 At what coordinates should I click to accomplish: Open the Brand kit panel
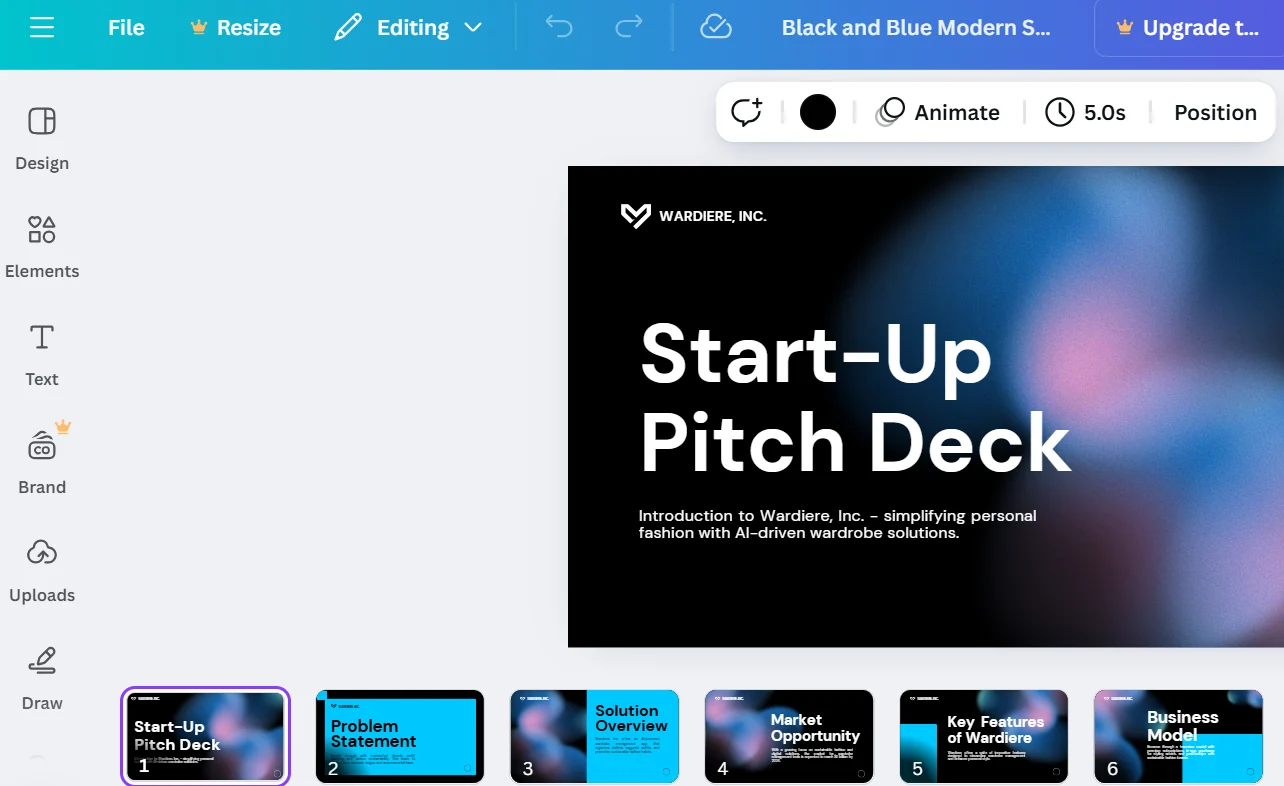coord(42,461)
